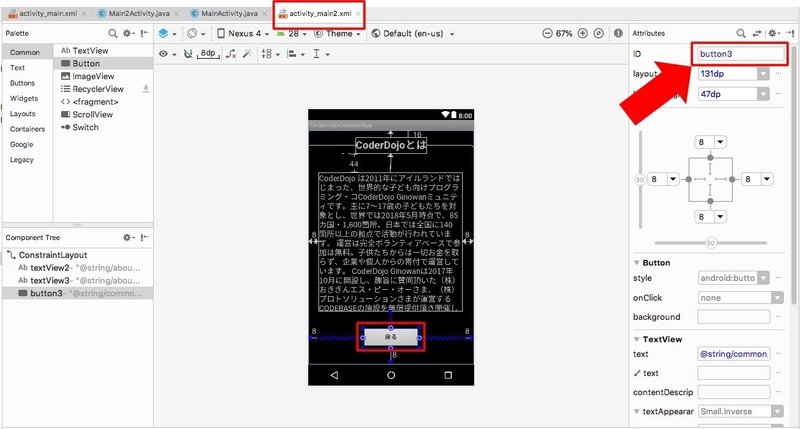Screen dimensions: 800x429
Task: Search the Palette with the magnifier icon
Action: click(x=113, y=33)
